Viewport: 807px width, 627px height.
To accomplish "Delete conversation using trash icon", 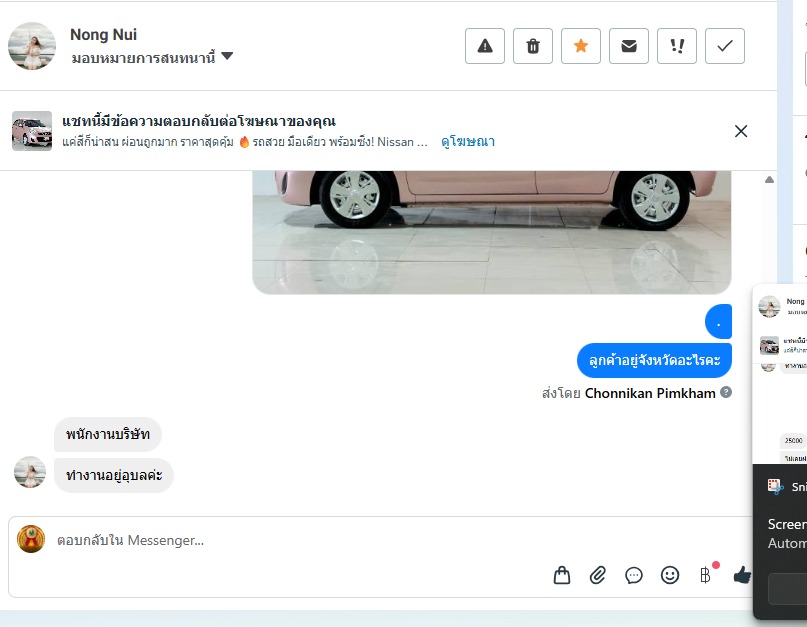I will (x=533, y=46).
